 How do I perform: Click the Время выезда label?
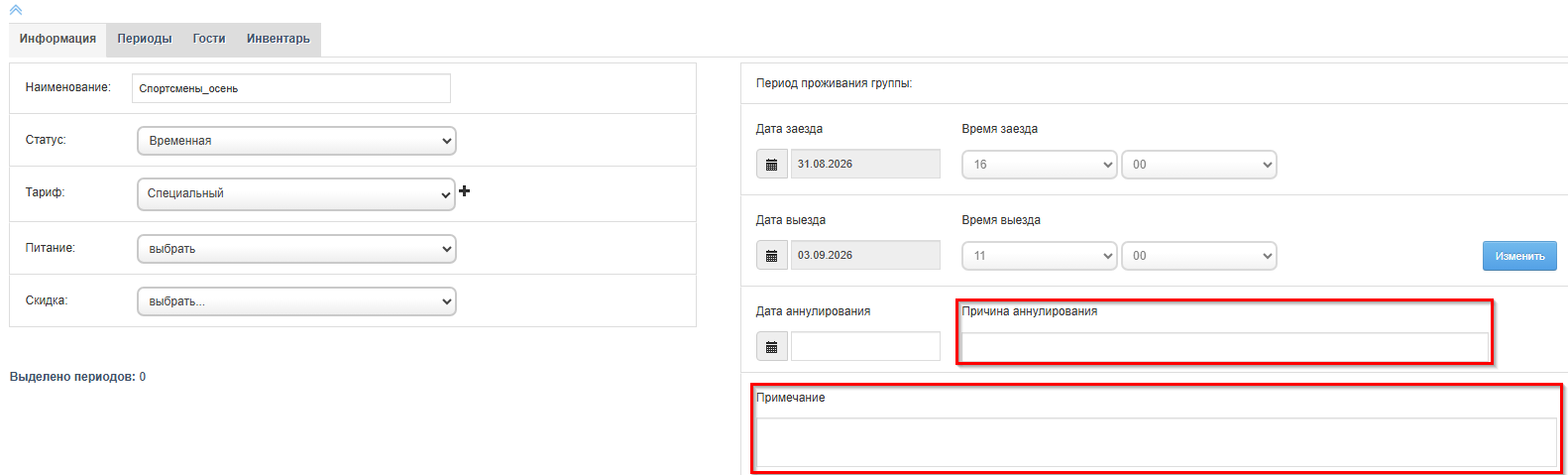(x=1001, y=220)
